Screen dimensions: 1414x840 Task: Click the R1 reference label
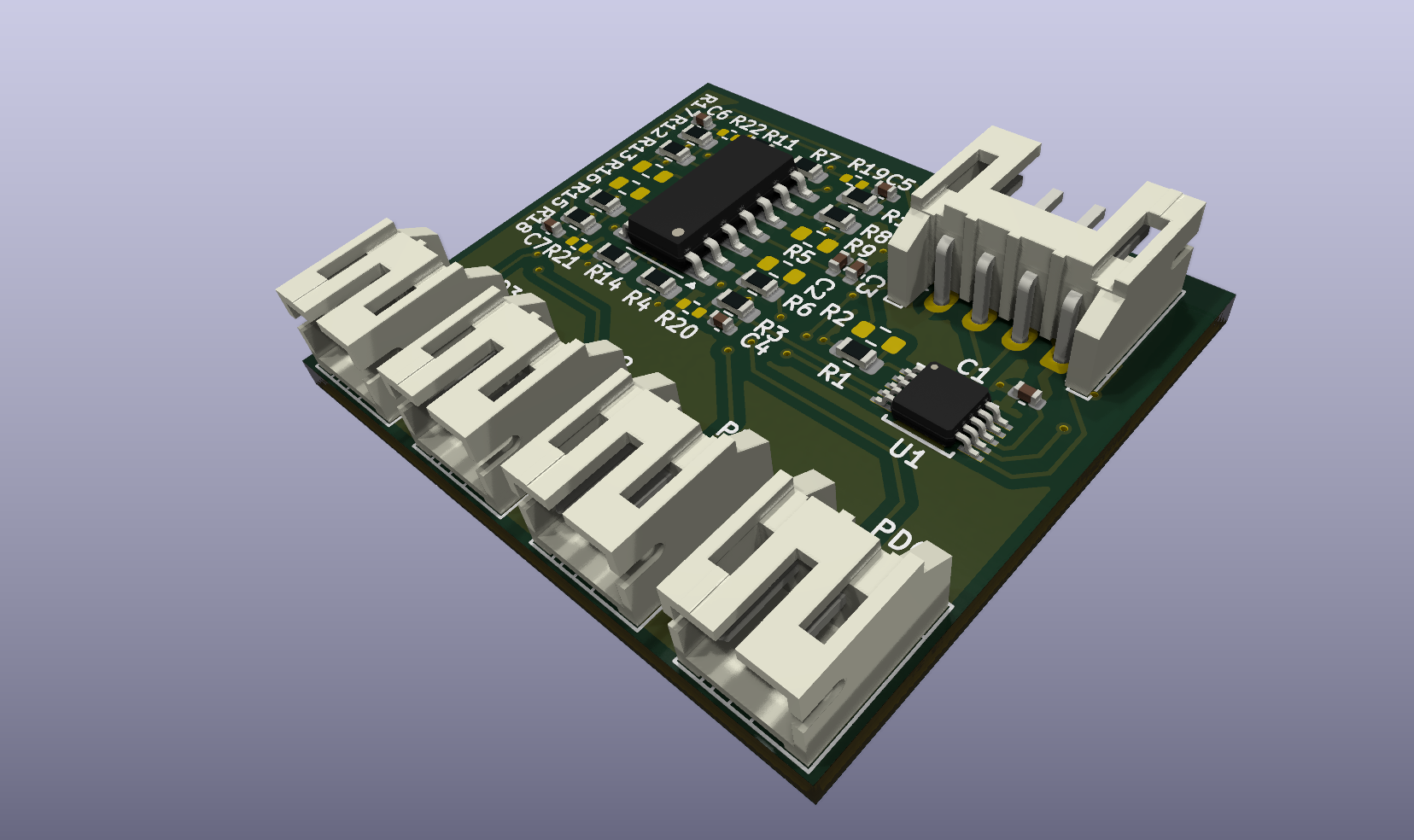click(833, 376)
